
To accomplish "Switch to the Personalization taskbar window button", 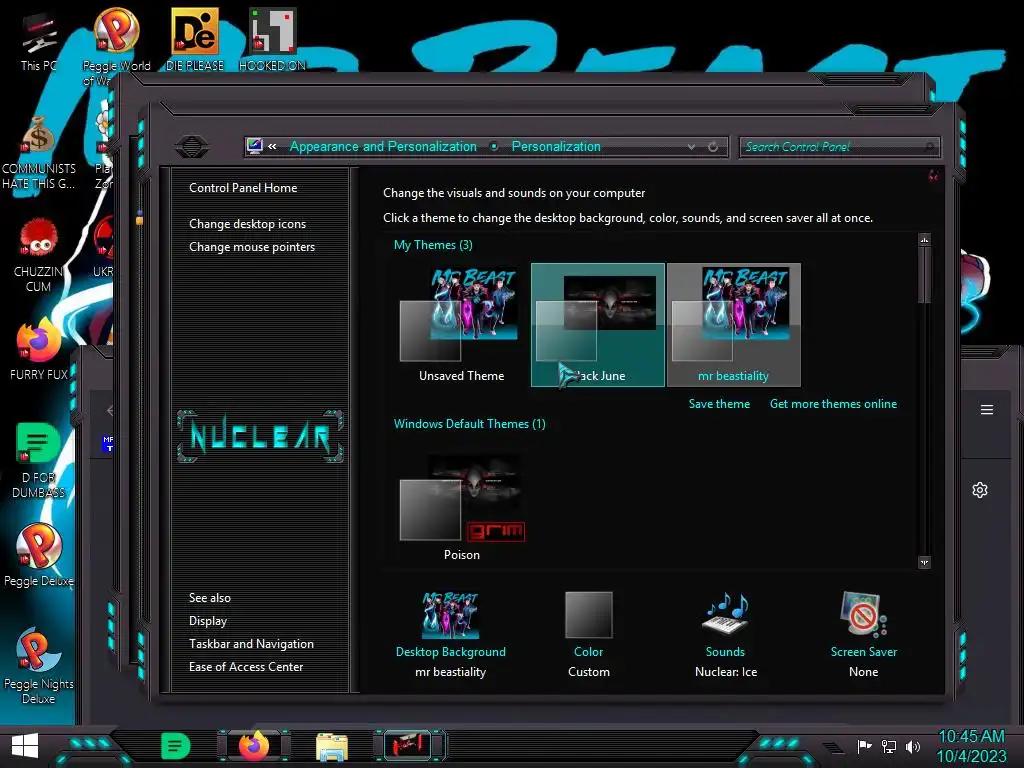I will (x=408, y=746).
